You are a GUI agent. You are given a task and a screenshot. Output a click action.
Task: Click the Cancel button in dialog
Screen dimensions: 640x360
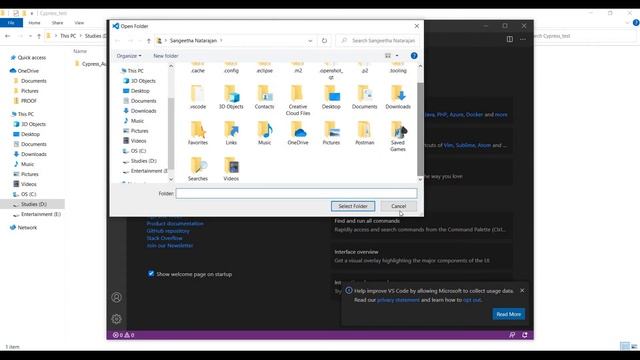(398, 206)
